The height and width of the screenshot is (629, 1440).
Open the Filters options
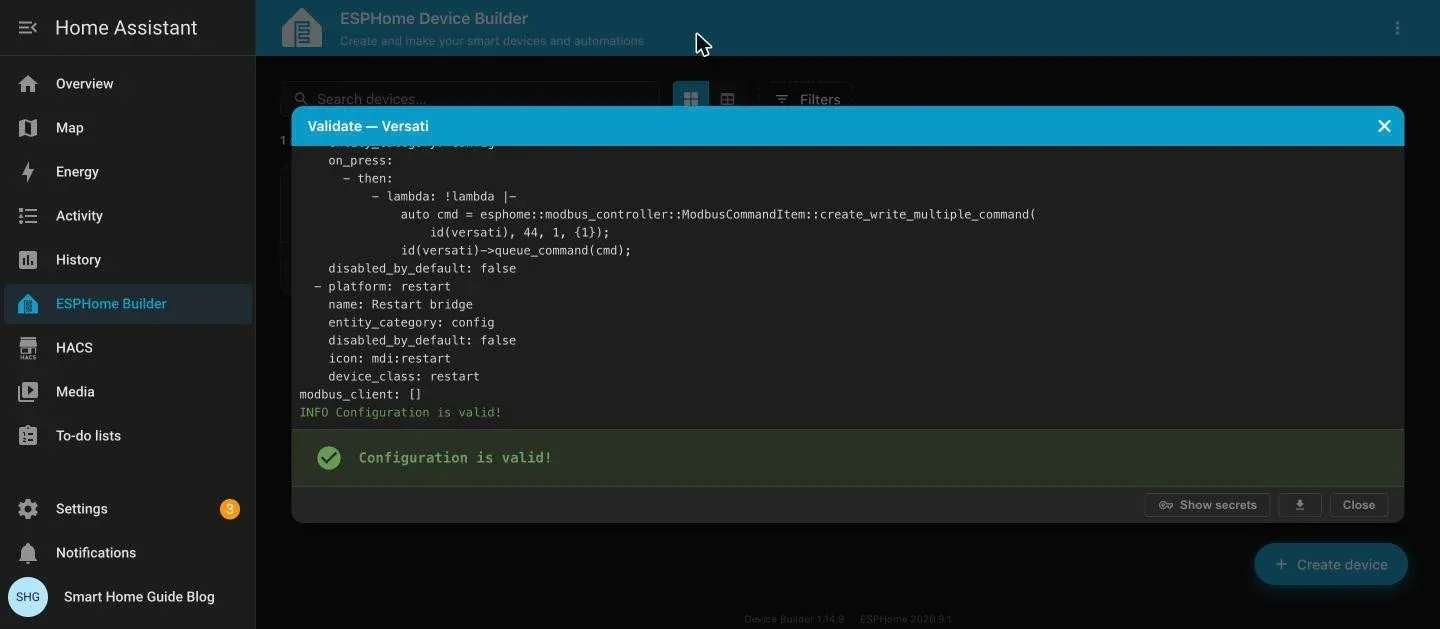806,99
